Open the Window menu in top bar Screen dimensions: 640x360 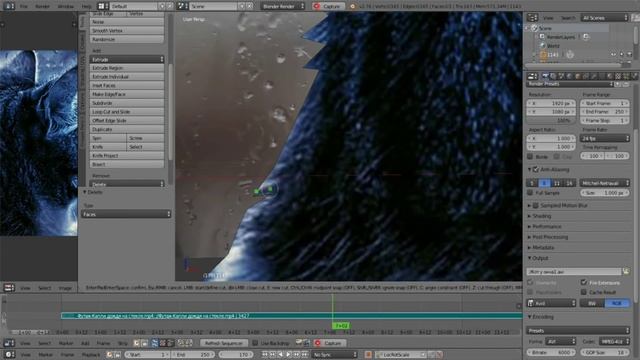(66, 6)
